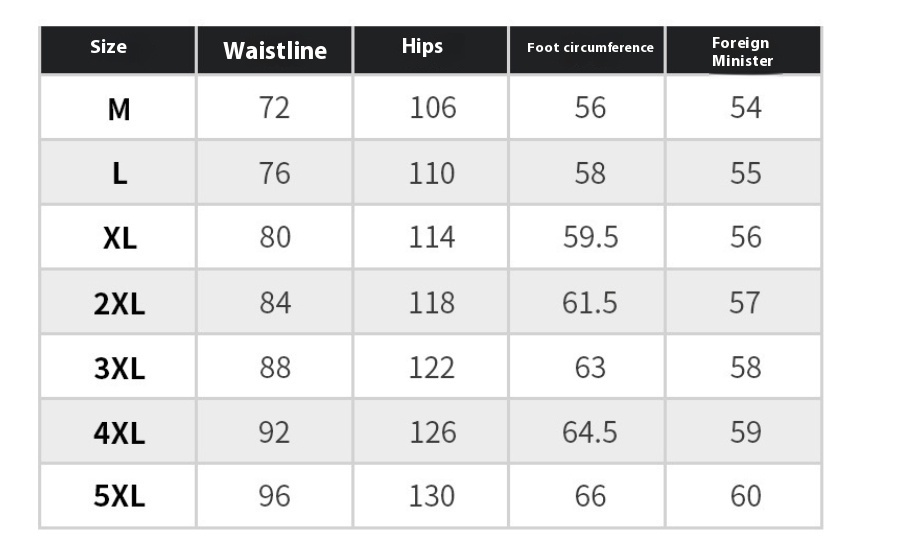
Task: Select the hips value 110
Action: [432, 173]
